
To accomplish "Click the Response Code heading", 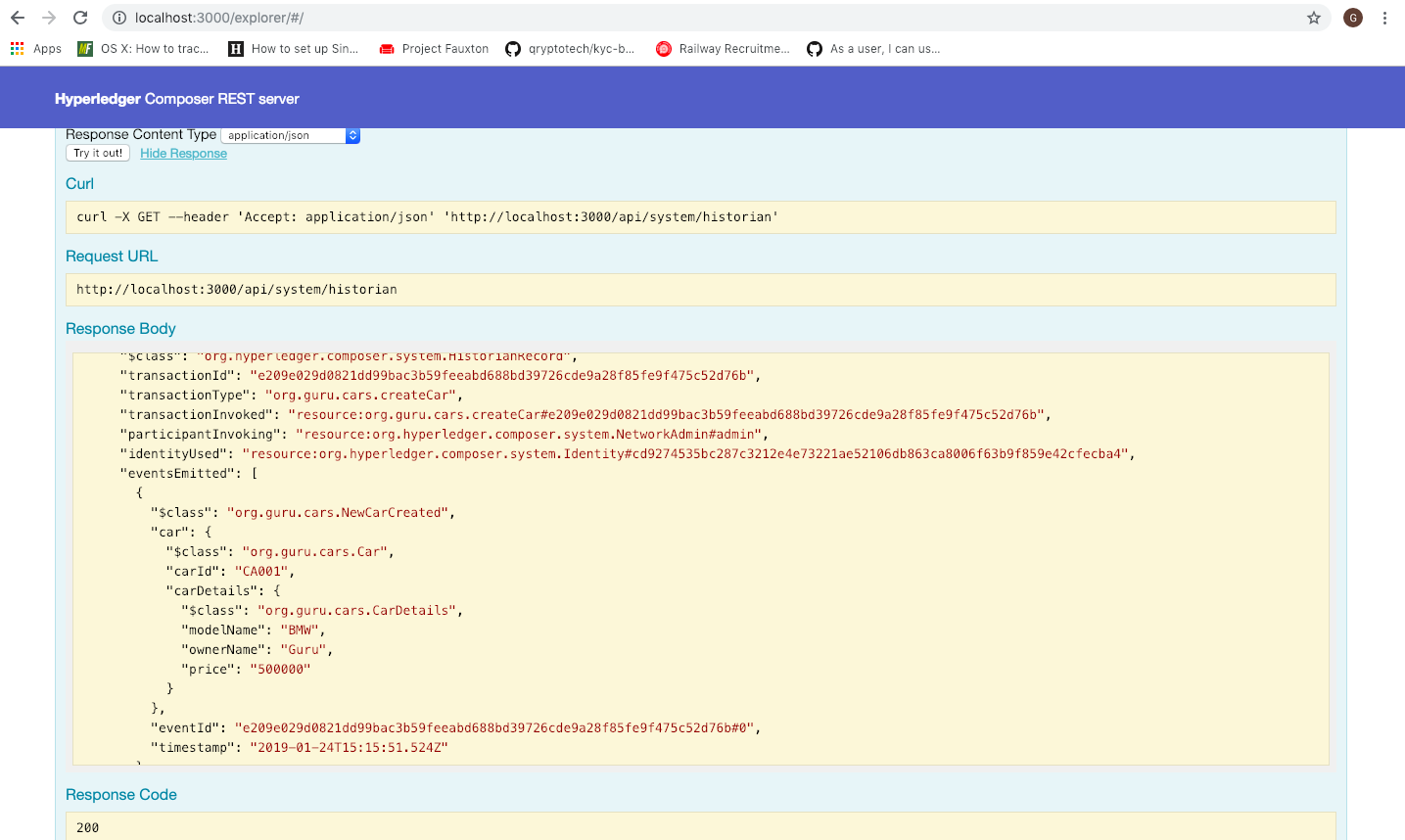I will (121, 795).
